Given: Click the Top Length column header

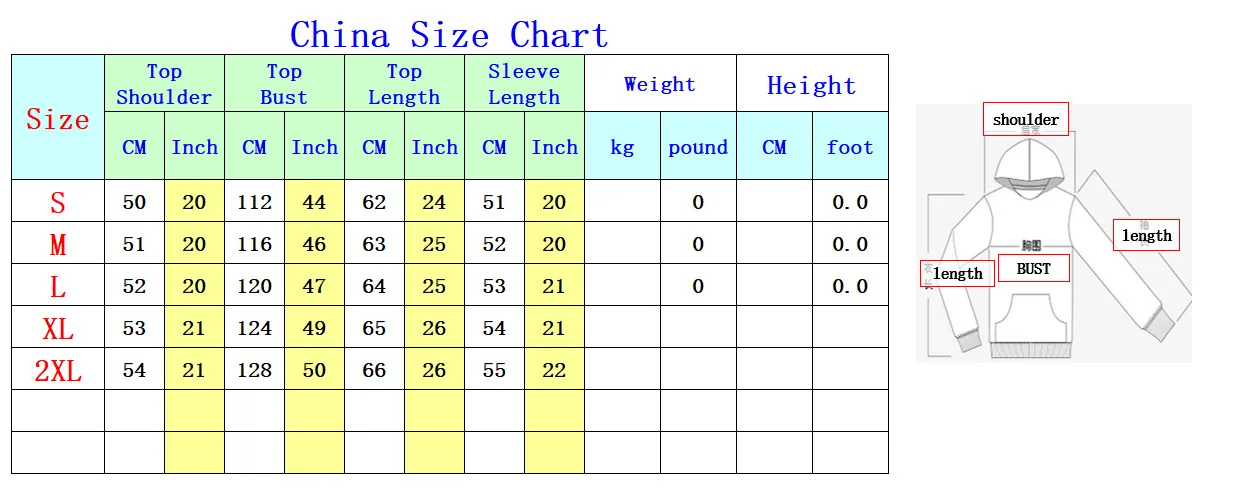Looking at the screenshot, I should pyautogui.click(x=404, y=83).
